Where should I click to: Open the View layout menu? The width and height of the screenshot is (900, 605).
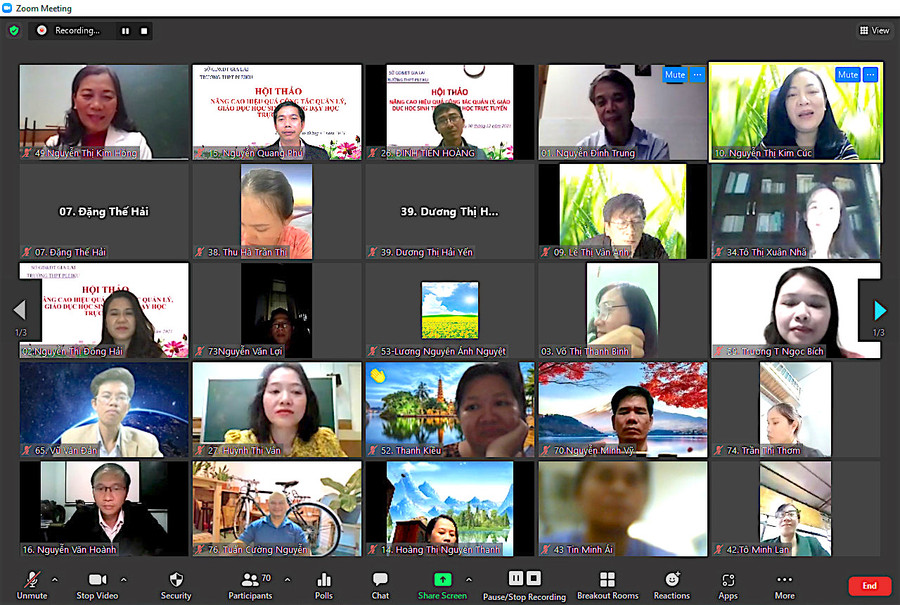tap(873, 30)
